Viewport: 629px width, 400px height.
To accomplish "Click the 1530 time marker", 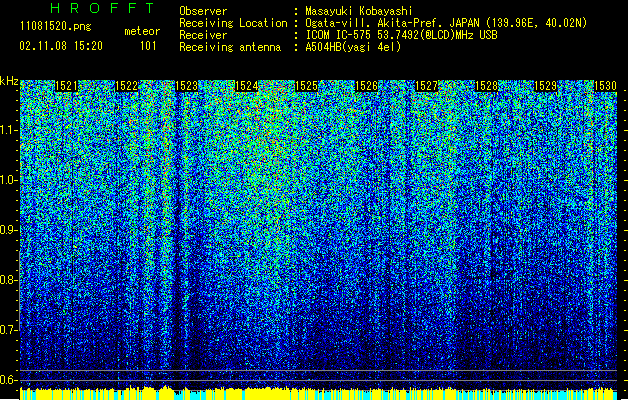I will [605, 86].
